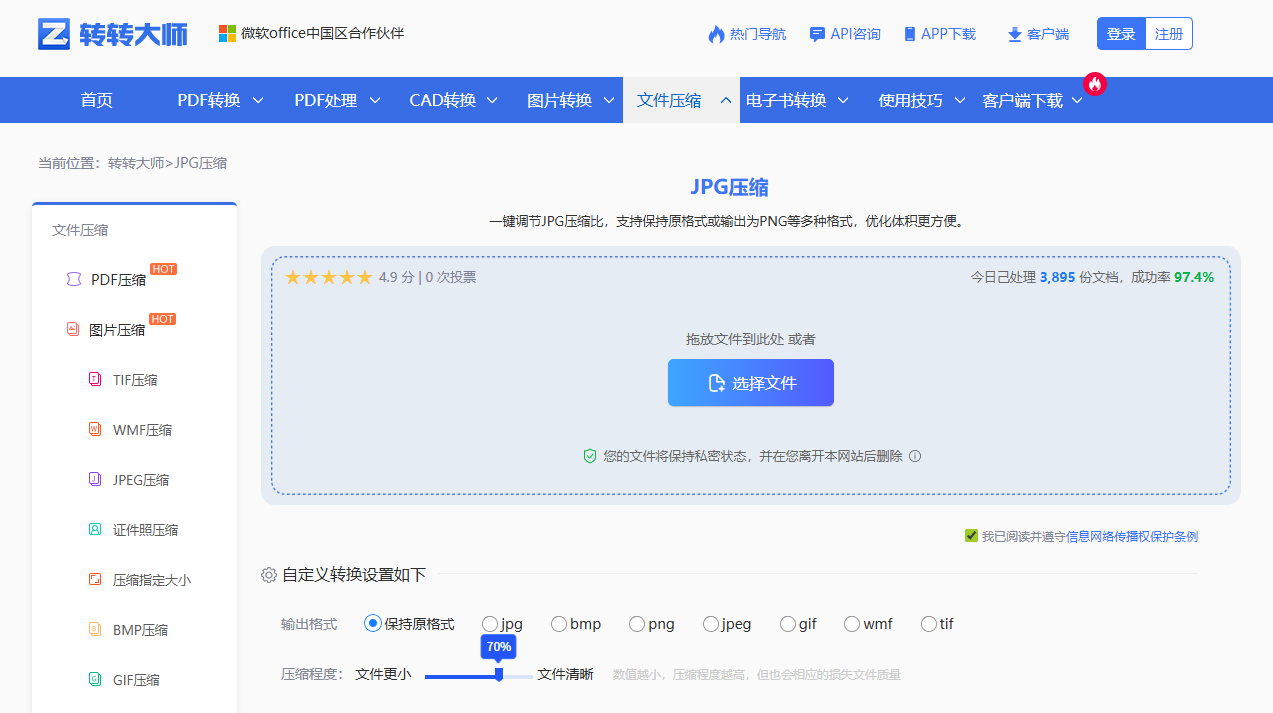Viewport: 1273px width, 713px height.
Task: Click the red fire badge on 客户端下载
Action: tap(1095, 84)
